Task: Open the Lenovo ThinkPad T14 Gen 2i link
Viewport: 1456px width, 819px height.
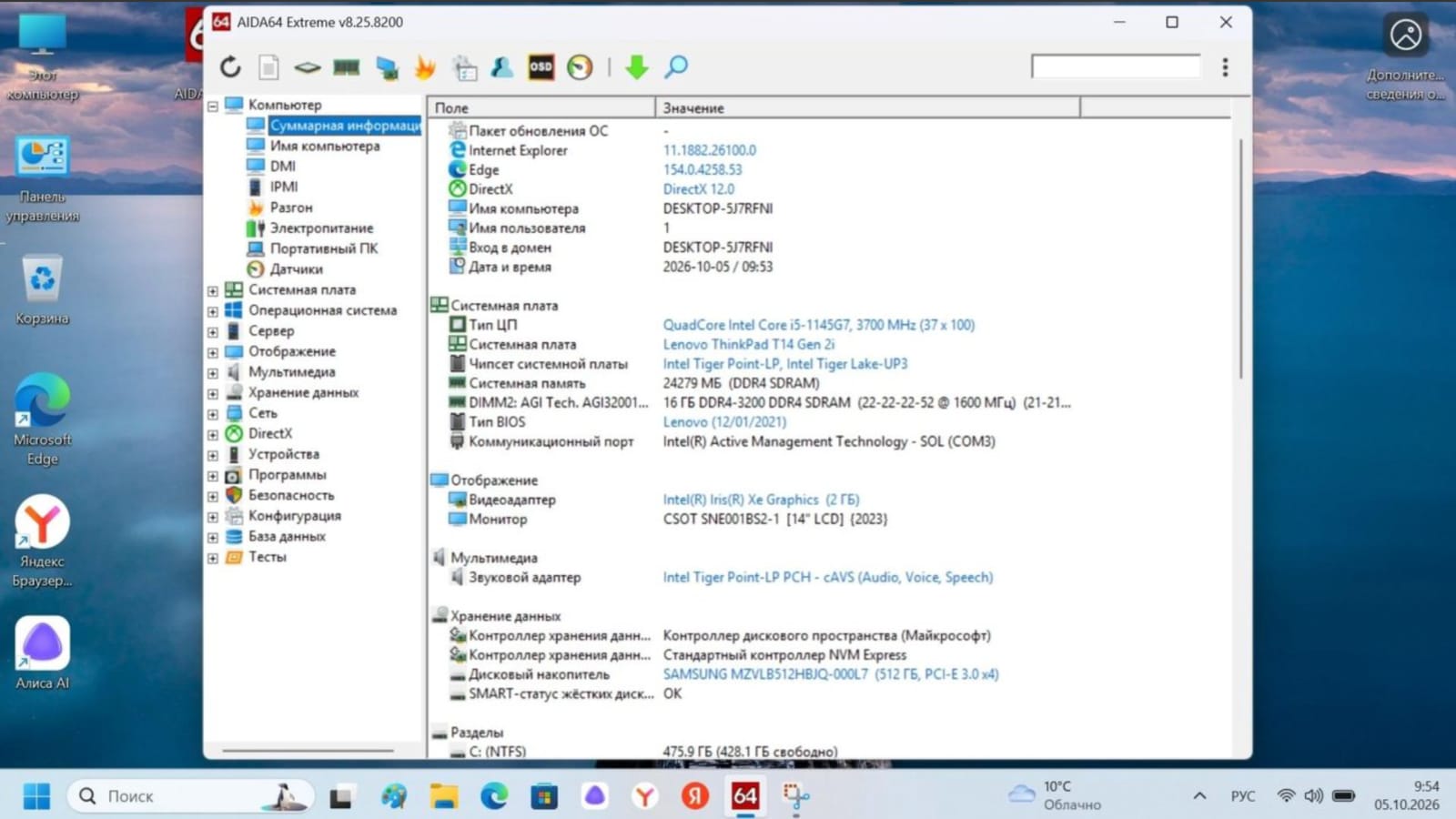Action: pos(748,344)
